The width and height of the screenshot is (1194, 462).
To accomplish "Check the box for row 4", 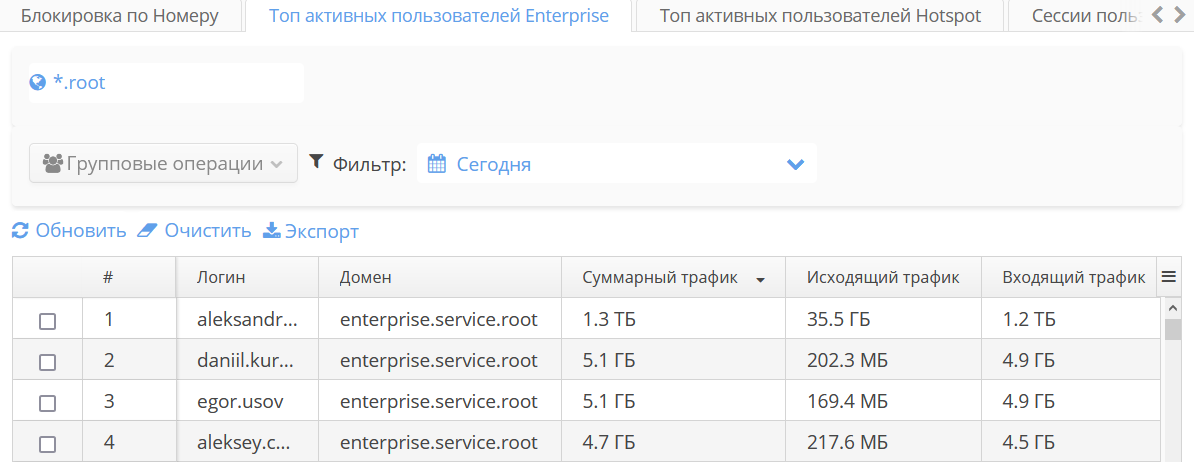I will tap(47, 443).
